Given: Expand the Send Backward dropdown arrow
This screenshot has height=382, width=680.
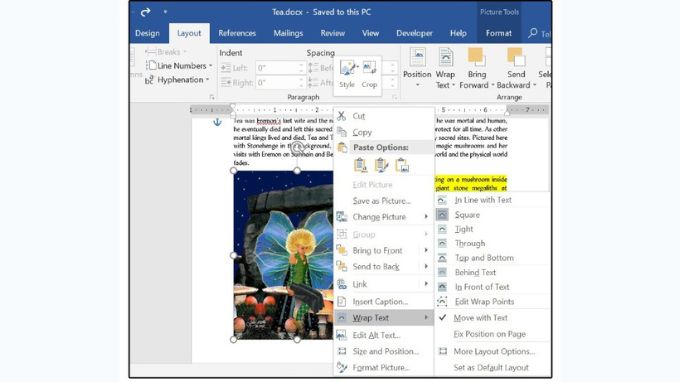Looking at the screenshot, I should coord(535,85).
